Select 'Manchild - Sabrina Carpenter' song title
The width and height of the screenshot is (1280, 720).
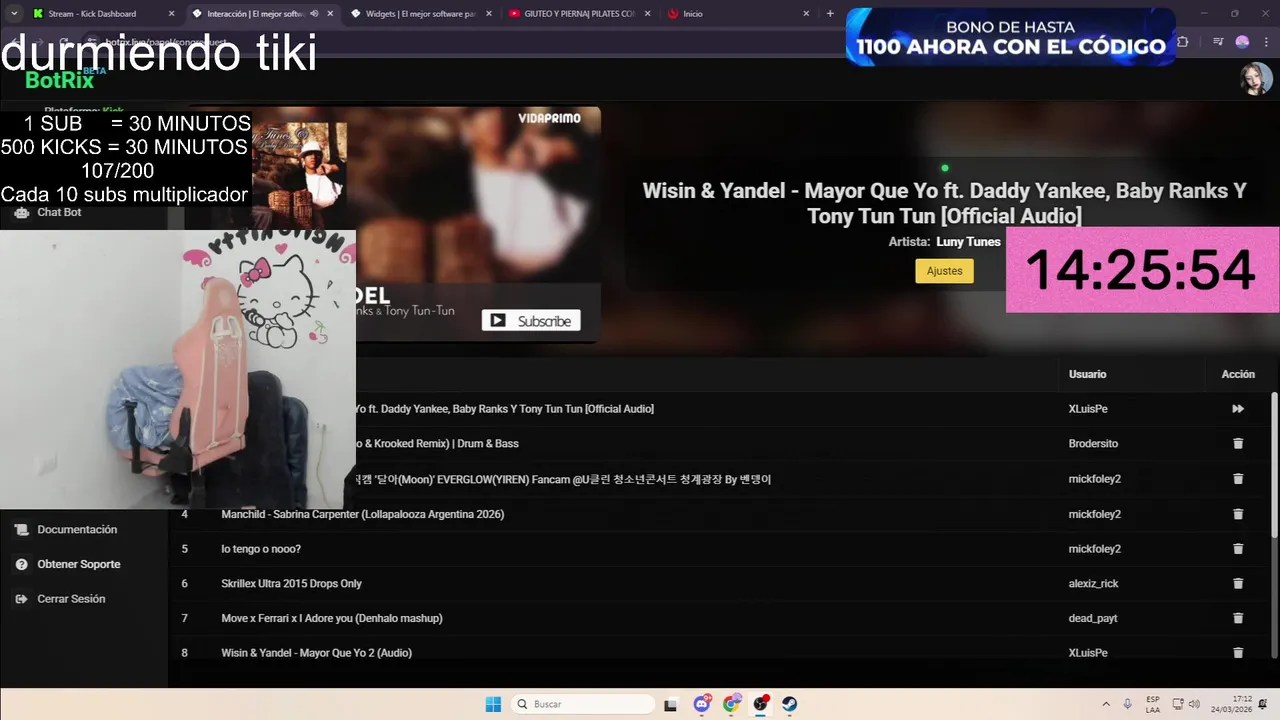(x=362, y=514)
